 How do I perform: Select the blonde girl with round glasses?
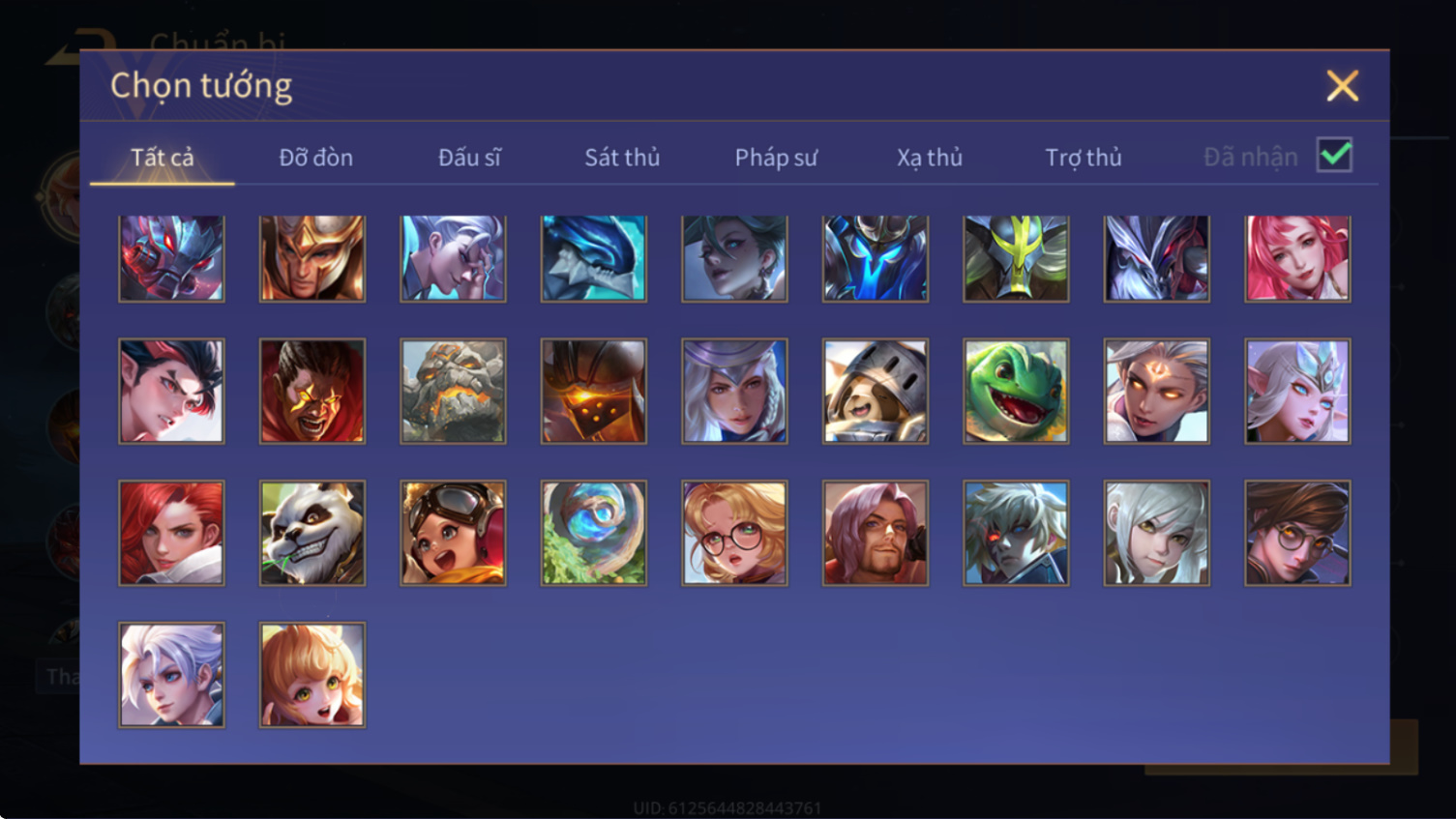point(734,533)
